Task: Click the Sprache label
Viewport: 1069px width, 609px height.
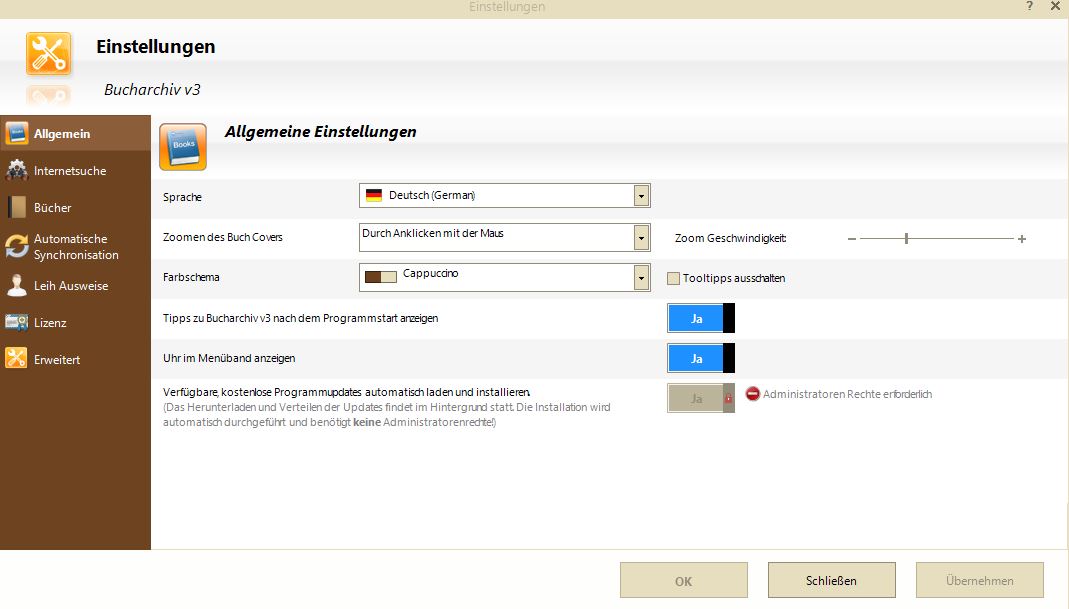Action: 182,197
